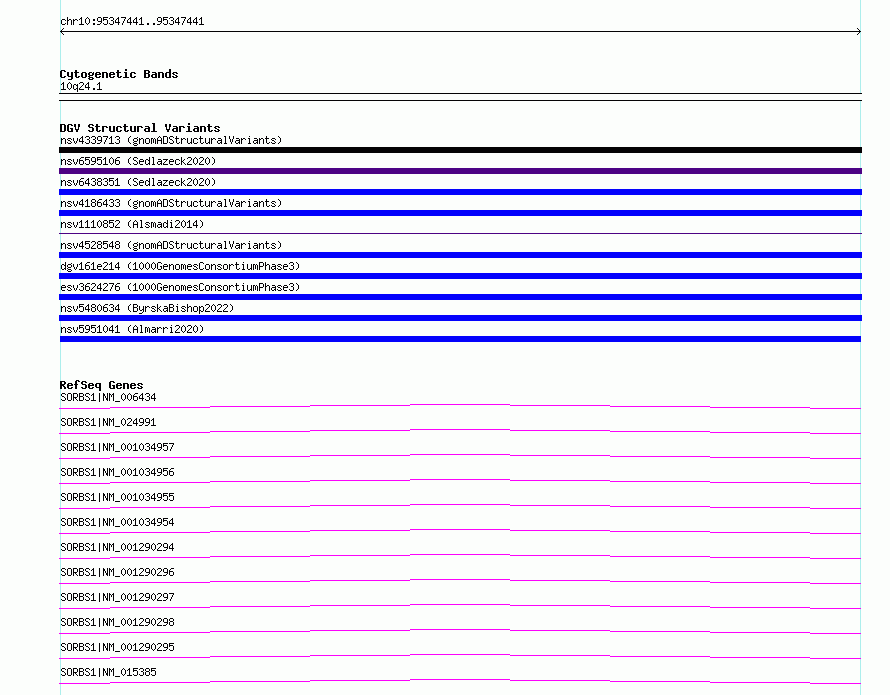Open variant nsv4186433 (gnomADStructuralVariants) label
This screenshot has height=695, width=890.
click(x=171, y=203)
